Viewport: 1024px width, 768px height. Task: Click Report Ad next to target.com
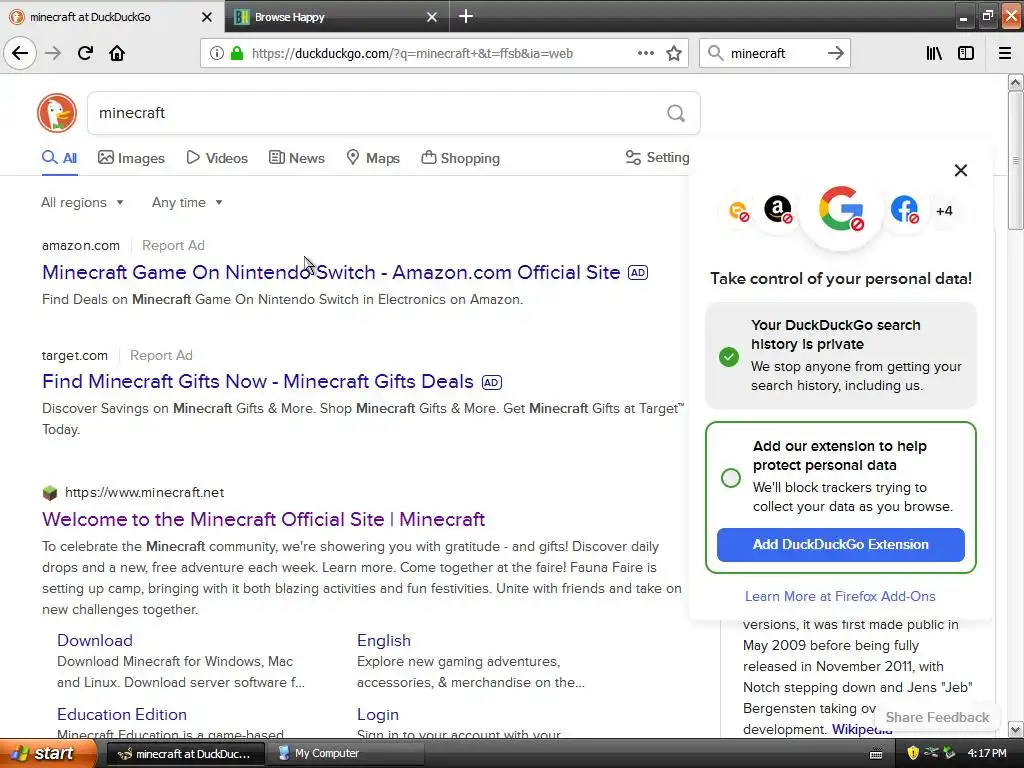point(161,355)
